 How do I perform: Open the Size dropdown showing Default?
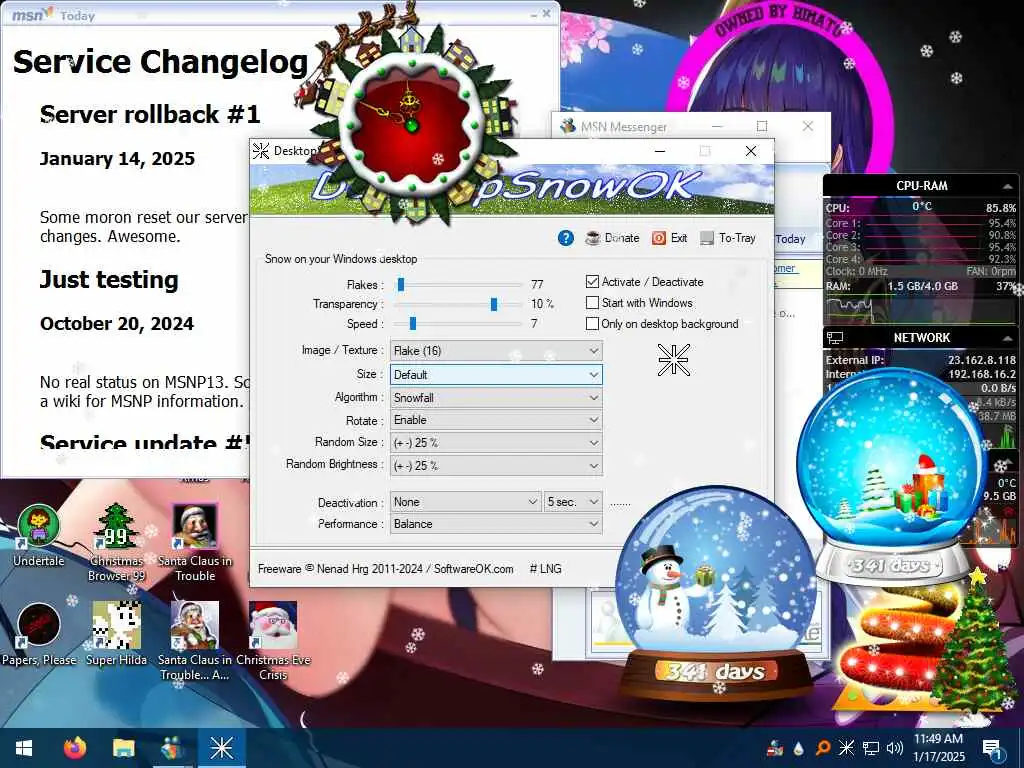click(x=496, y=375)
